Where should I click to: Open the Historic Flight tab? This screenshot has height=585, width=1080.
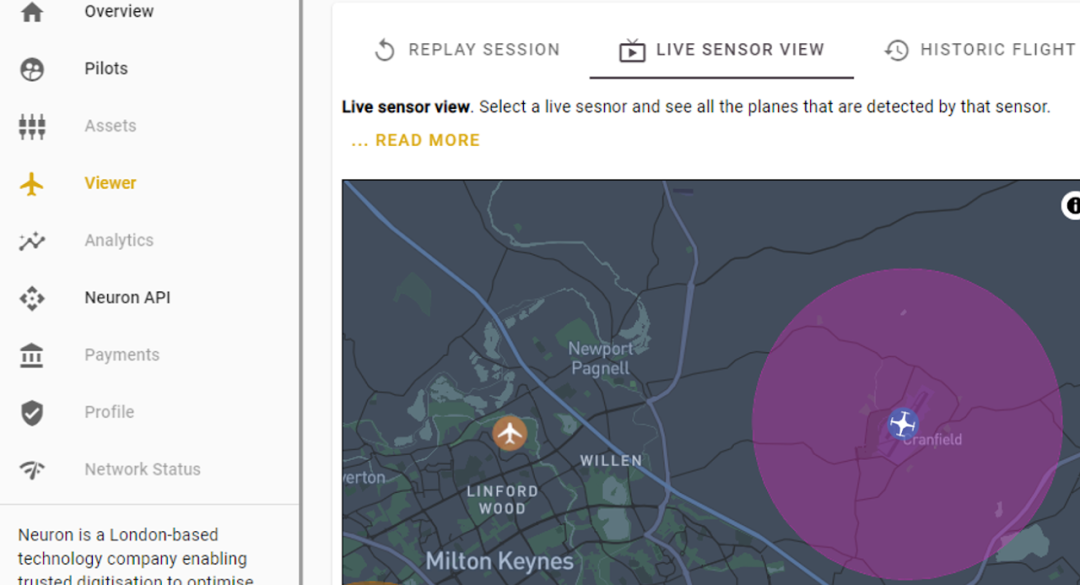(x=980, y=50)
